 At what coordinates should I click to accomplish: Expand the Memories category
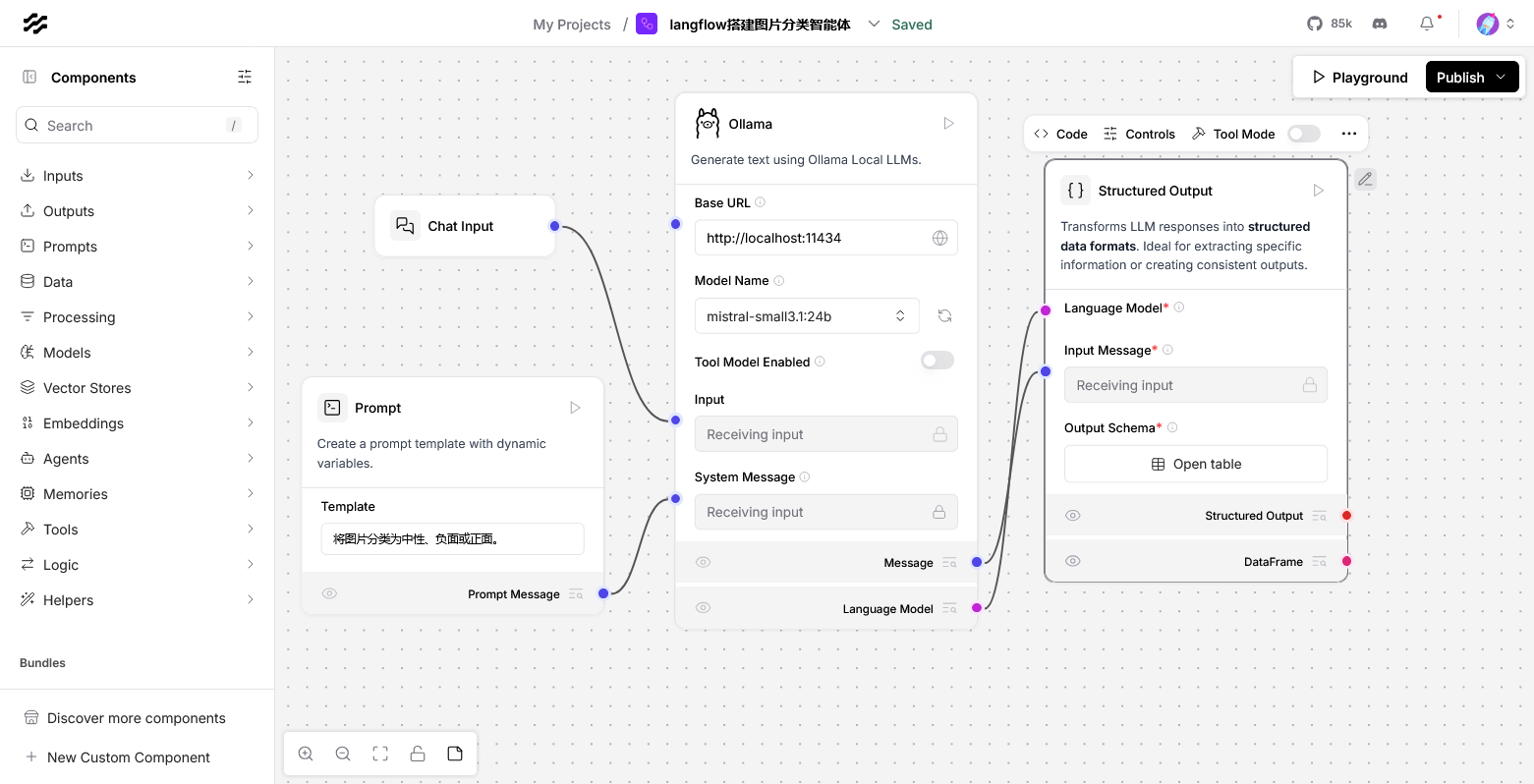click(x=138, y=494)
